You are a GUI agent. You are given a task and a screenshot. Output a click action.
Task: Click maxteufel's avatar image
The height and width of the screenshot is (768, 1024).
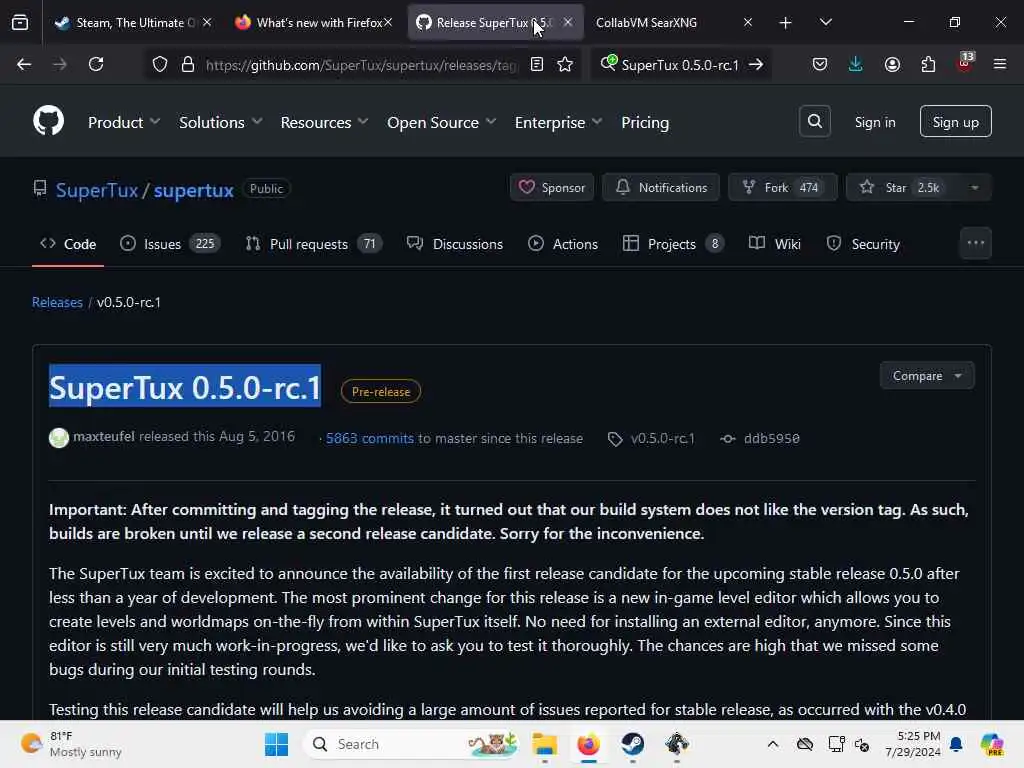click(x=59, y=438)
